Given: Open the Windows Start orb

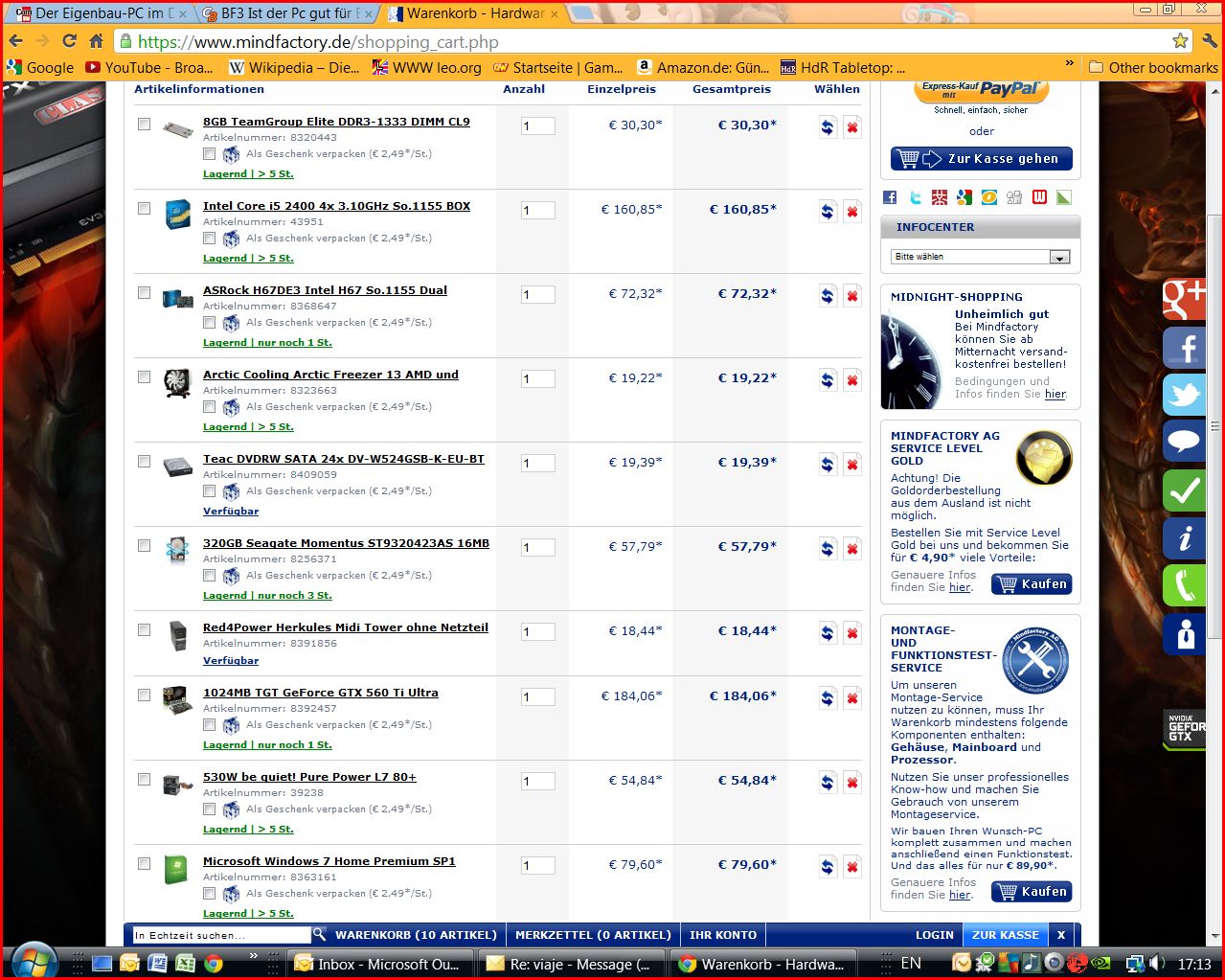Looking at the screenshot, I should pyautogui.click(x=34, y=963).
